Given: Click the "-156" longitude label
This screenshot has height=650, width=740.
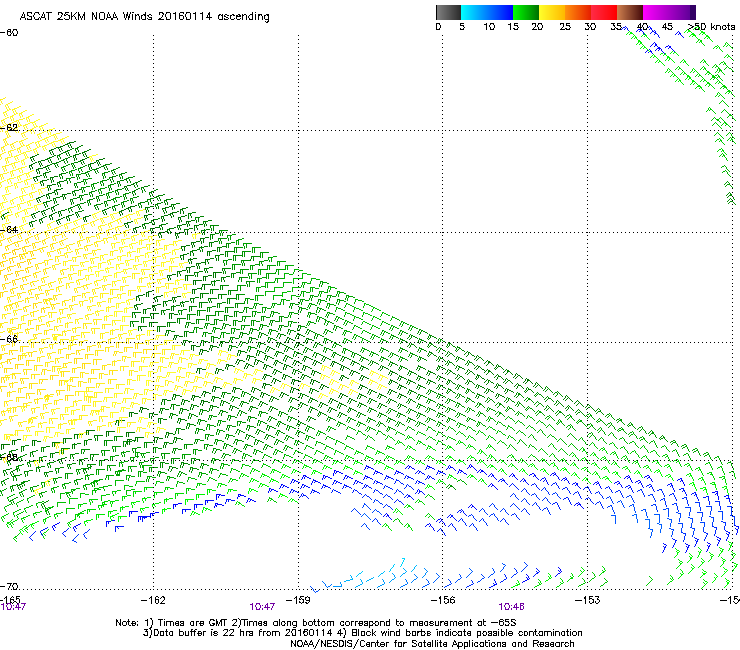Looking at the screenshot, I should (443, 600).
